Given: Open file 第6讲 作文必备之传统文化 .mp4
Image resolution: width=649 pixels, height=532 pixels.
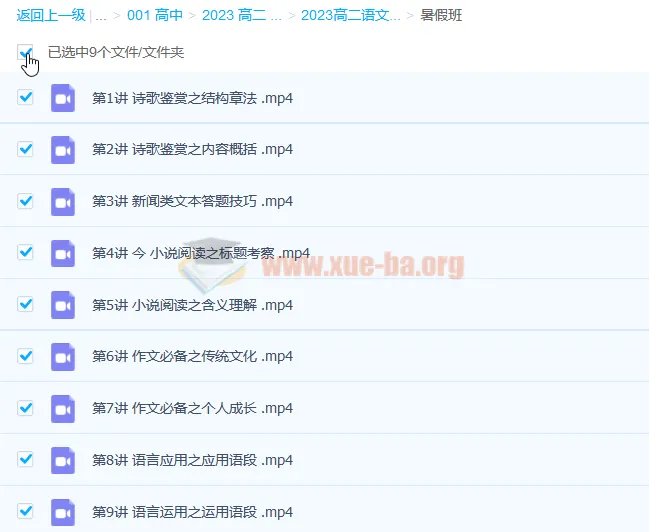Looking at the screenshot, I should [x=192, y=356].
